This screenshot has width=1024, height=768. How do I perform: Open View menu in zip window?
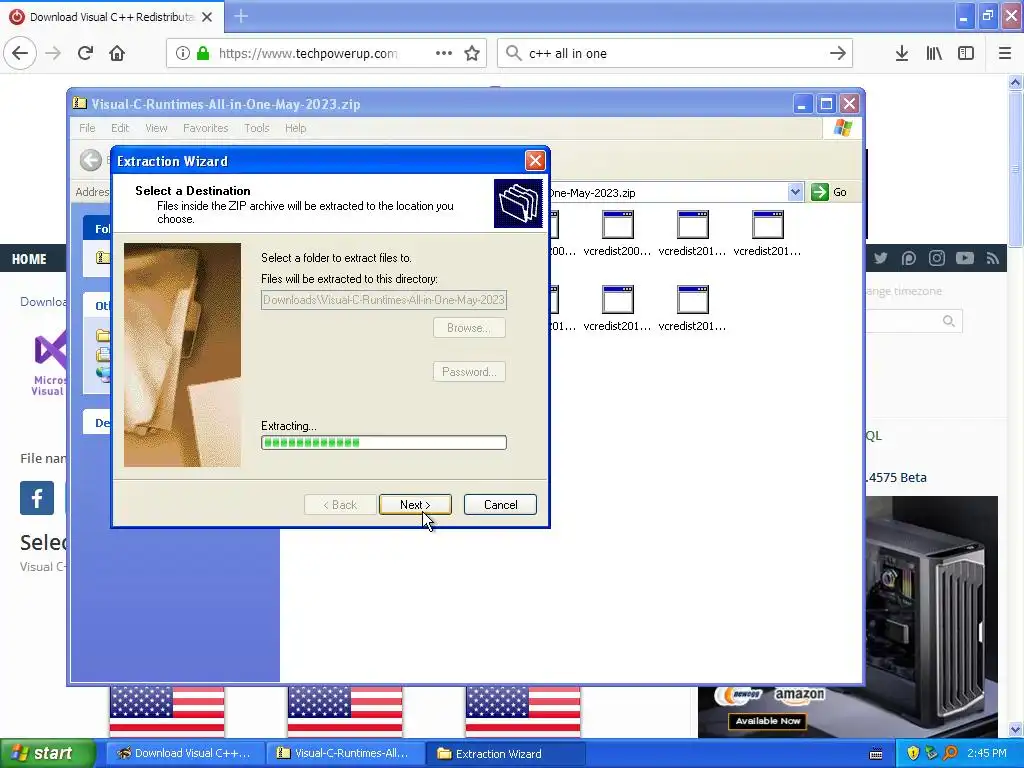[x=156, y=128]
